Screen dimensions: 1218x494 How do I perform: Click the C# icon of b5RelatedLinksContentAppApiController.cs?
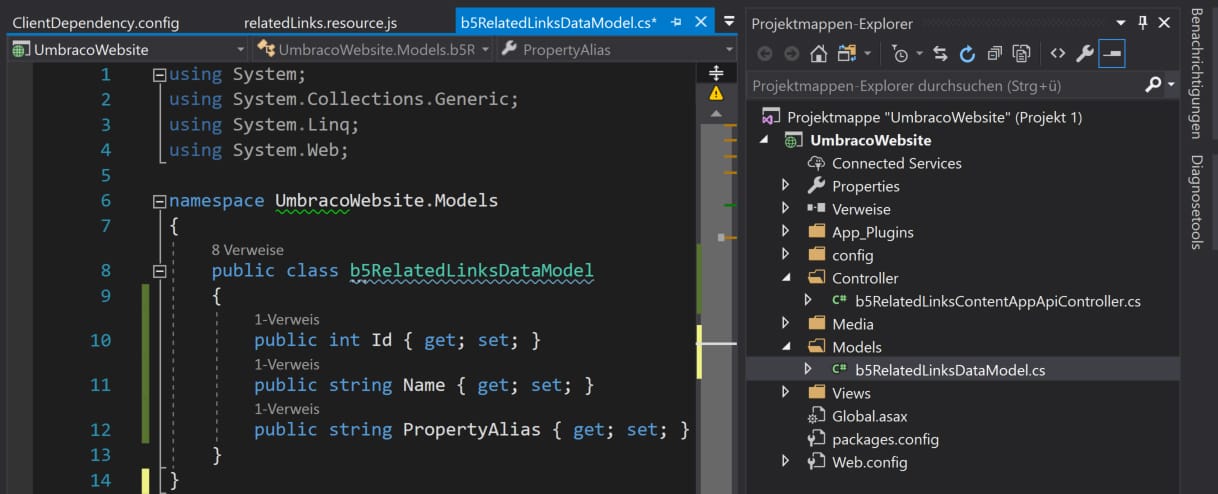tap(839, 301)
